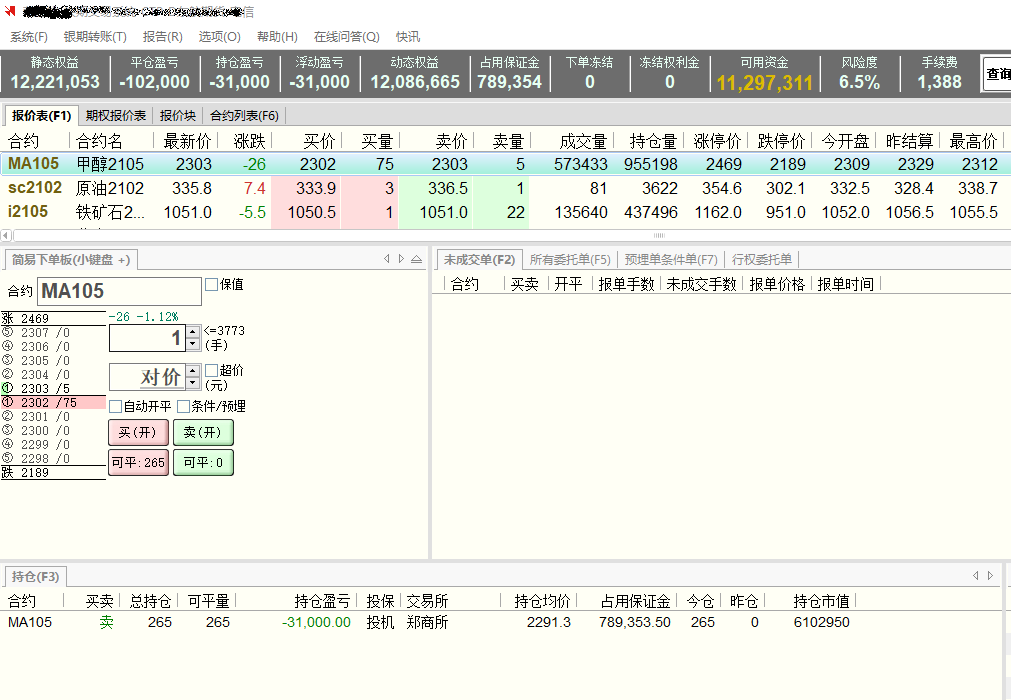Click the 涨 2469 limit-up price
1011x700 pixels.
click(x=53, y=318)
